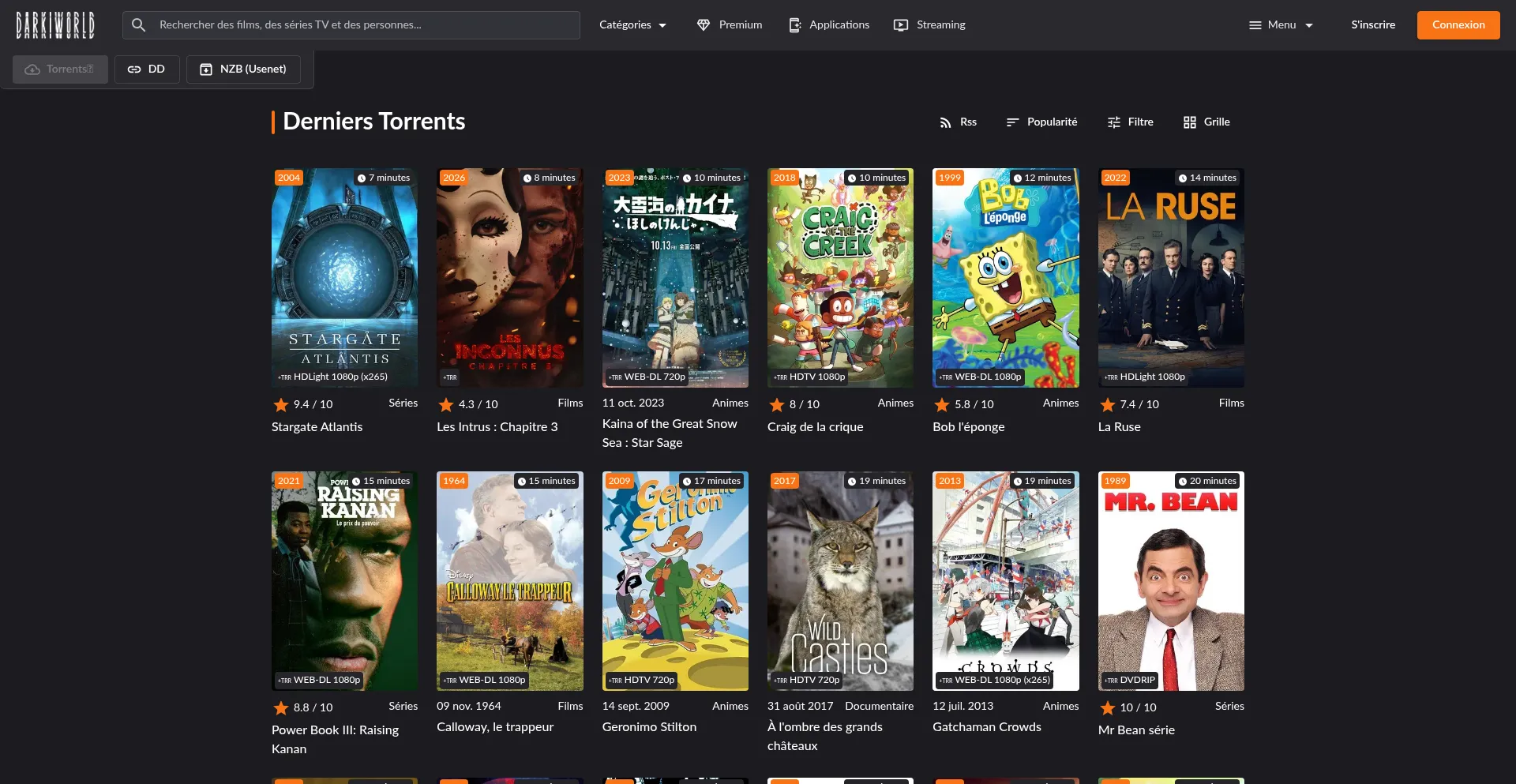The width and height of the screenshot is (1516, 784).
Task: Click the DD link chain icon
Action: (x=134, y=69)
